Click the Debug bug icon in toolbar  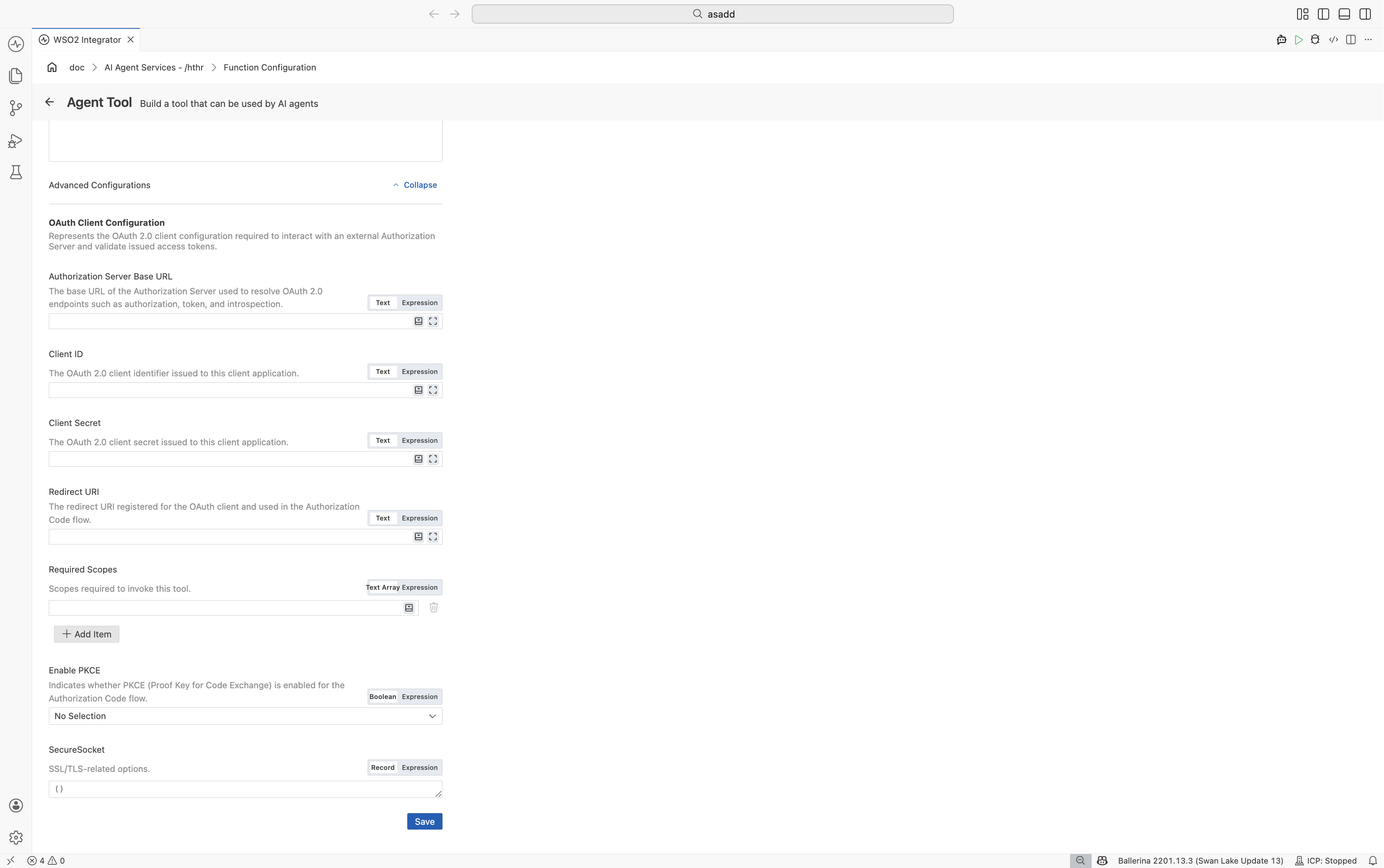pyautogui.click(x=1315, y=40)
